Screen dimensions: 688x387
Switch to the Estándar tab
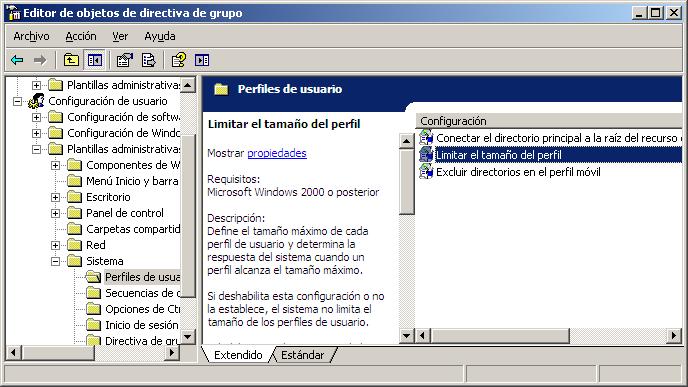click(302, 355)
